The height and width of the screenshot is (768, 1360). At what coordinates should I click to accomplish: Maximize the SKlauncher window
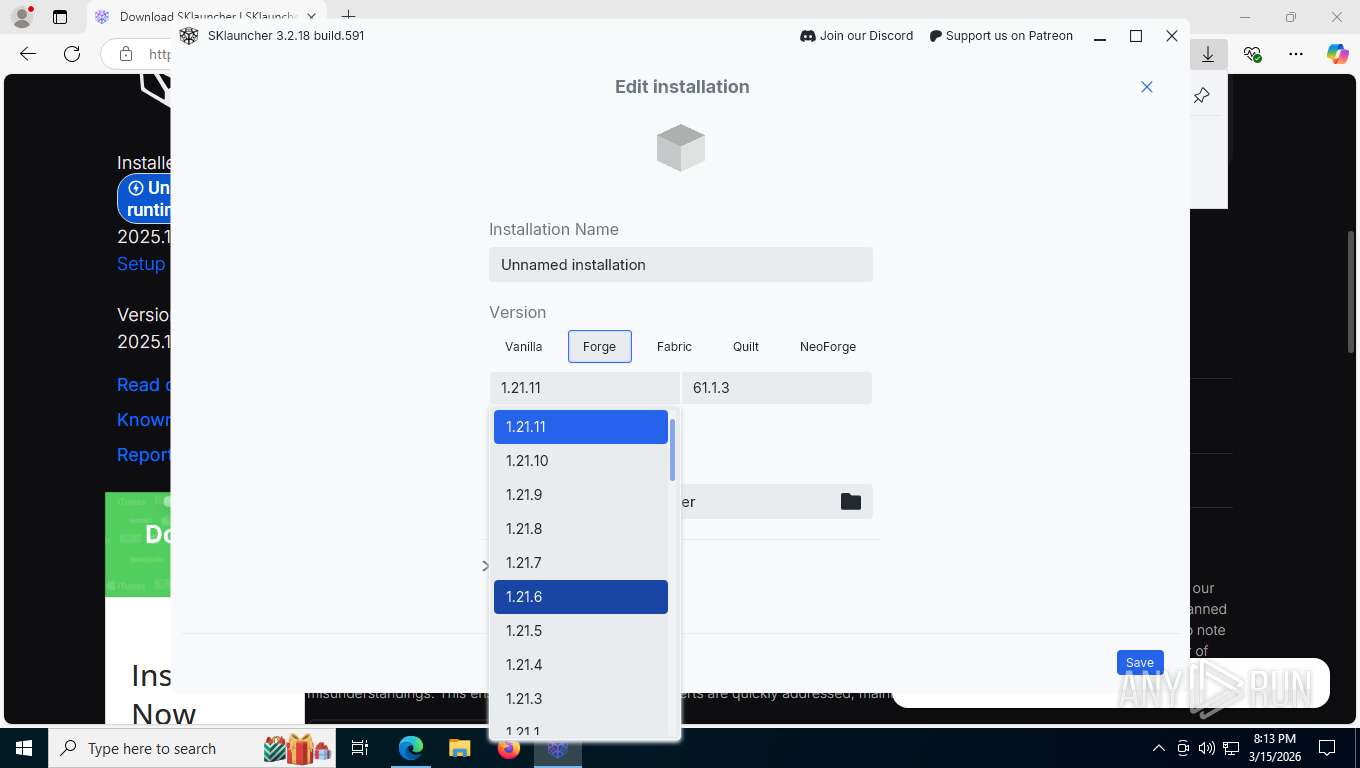[x=1136, y=36]
